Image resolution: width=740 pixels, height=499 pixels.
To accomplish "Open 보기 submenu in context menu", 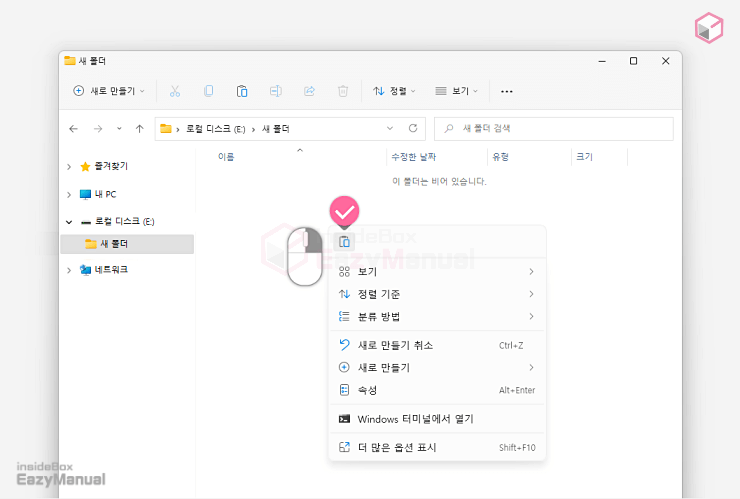I will (x=437, y=271).
